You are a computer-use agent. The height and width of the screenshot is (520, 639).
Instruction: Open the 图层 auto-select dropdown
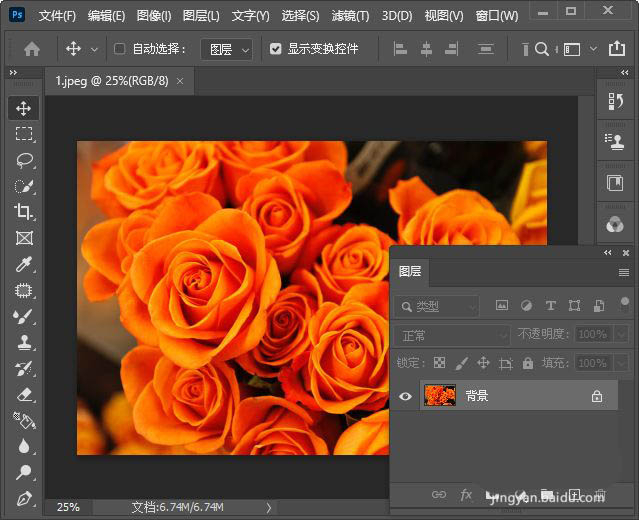227,49
